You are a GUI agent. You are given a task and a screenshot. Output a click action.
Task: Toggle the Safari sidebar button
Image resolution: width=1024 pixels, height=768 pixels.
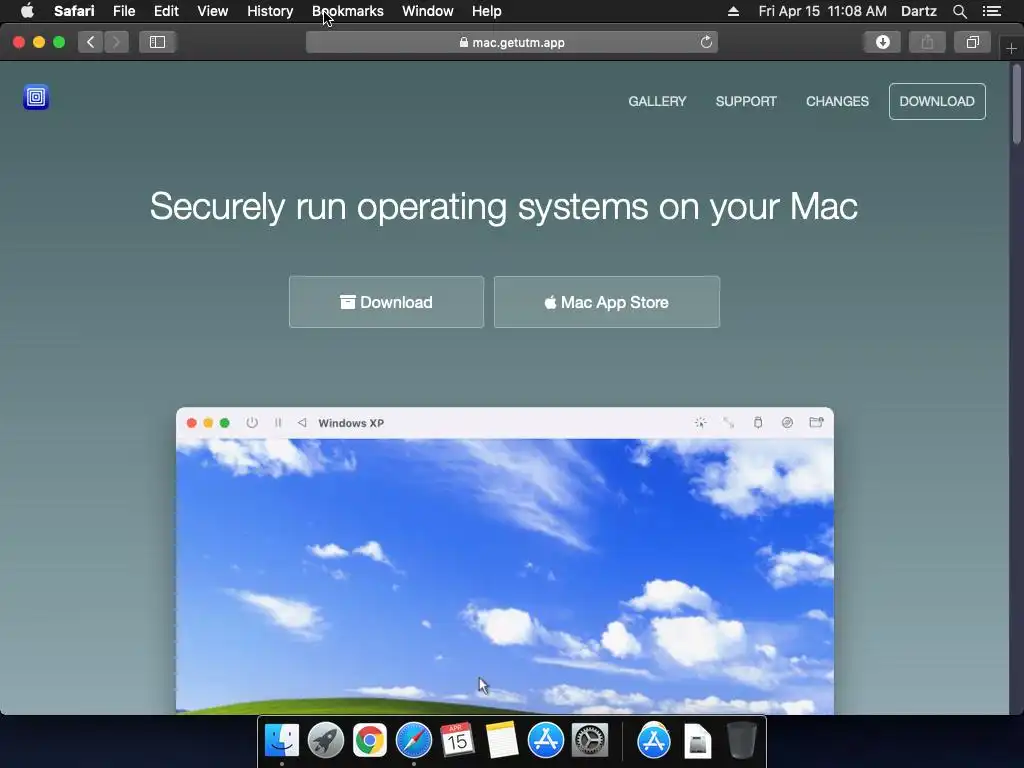coord(157,42)
